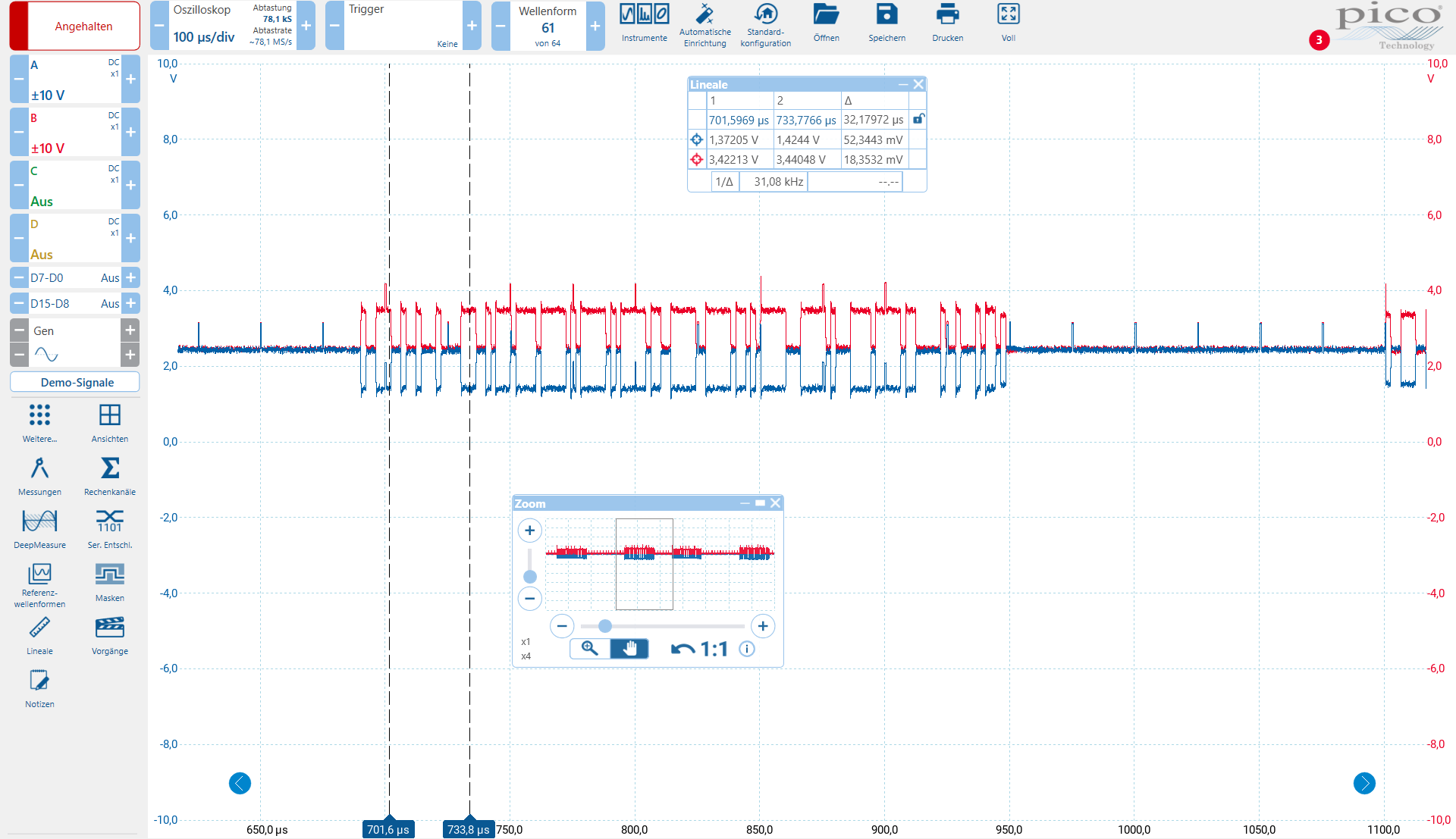Select the hand pan mode in Zoom panel

coord(629,649)
